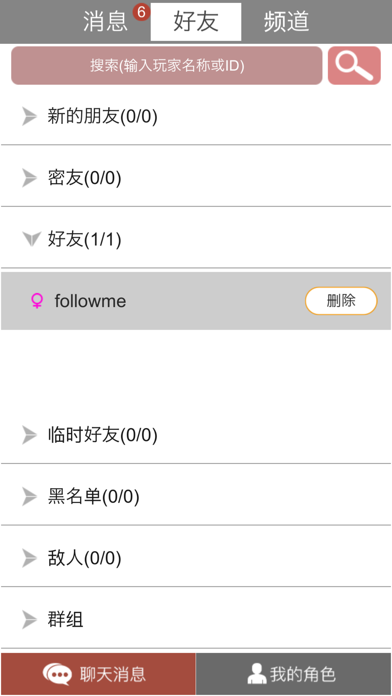Click the chat bubble icon in bottom bar
The height and width of the screenshot is (696, 392).
(x=57, y=674)
